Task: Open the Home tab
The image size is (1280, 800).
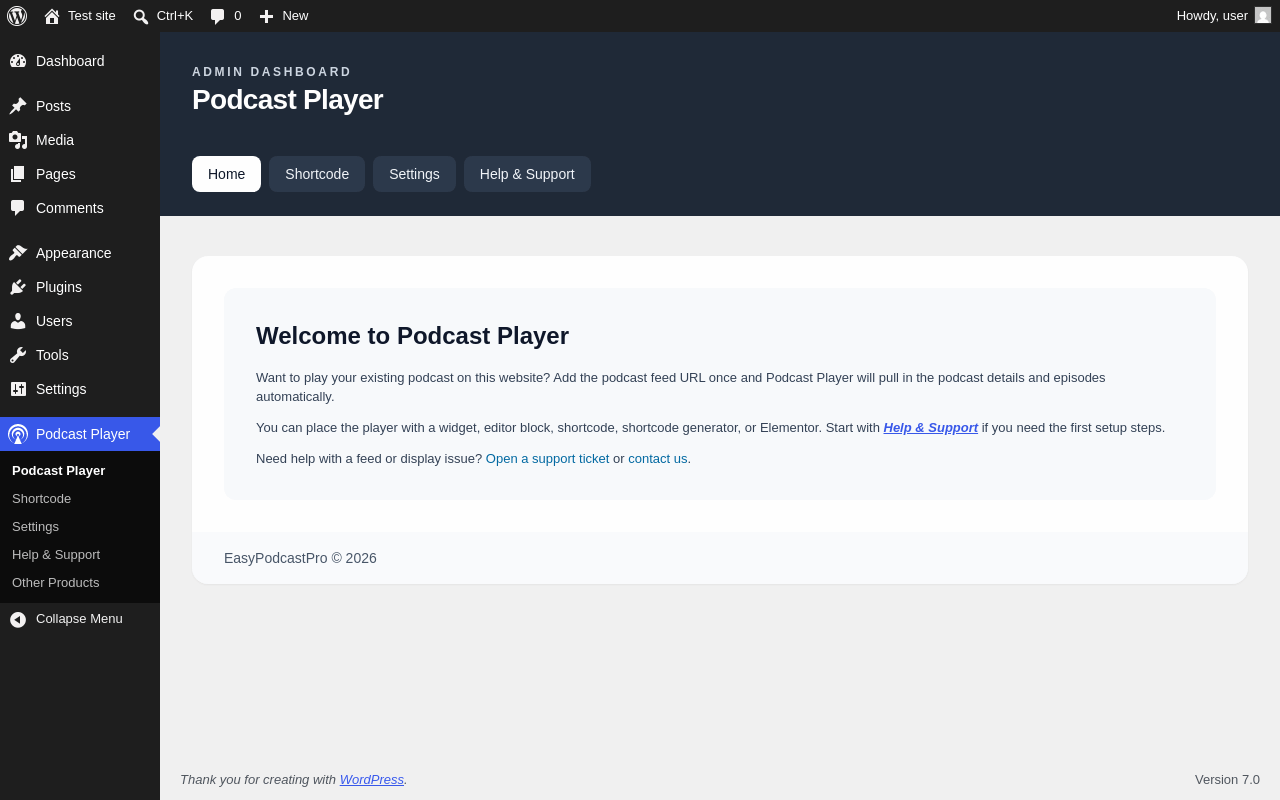Action: 226,174
